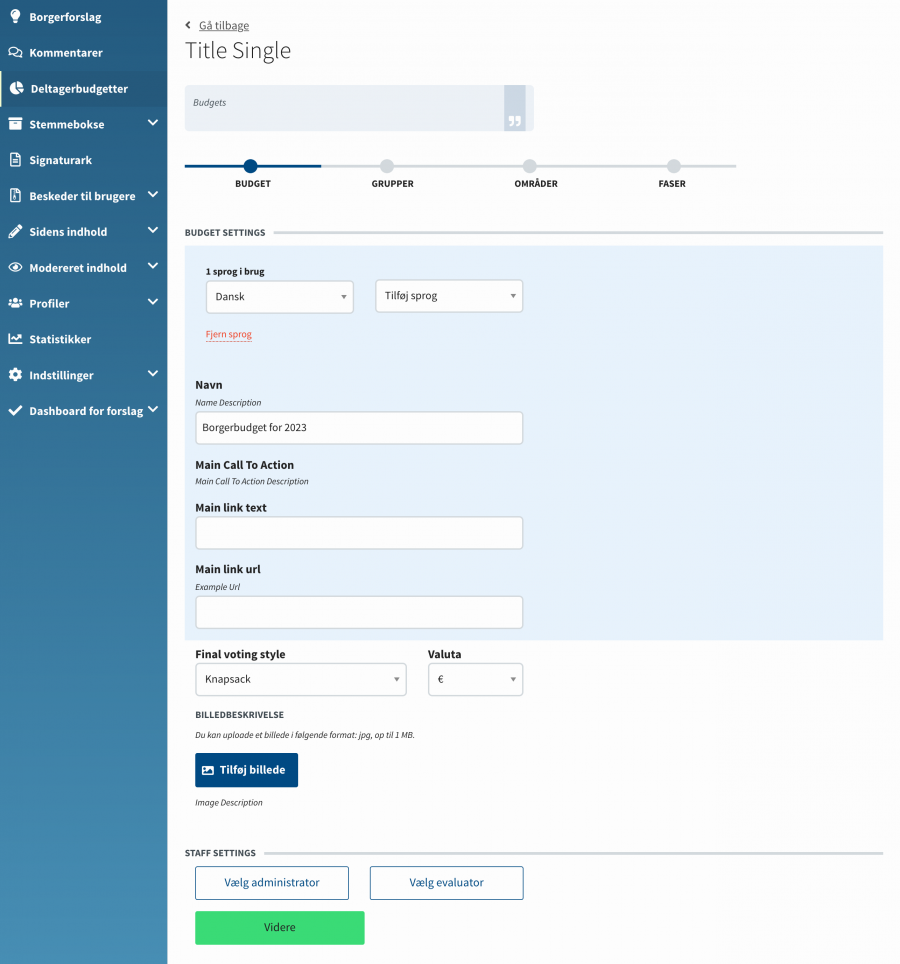Select the Sidens indhold pencil icon
The height and width of the screenshot is (964, 900).
tap(14, 231)
